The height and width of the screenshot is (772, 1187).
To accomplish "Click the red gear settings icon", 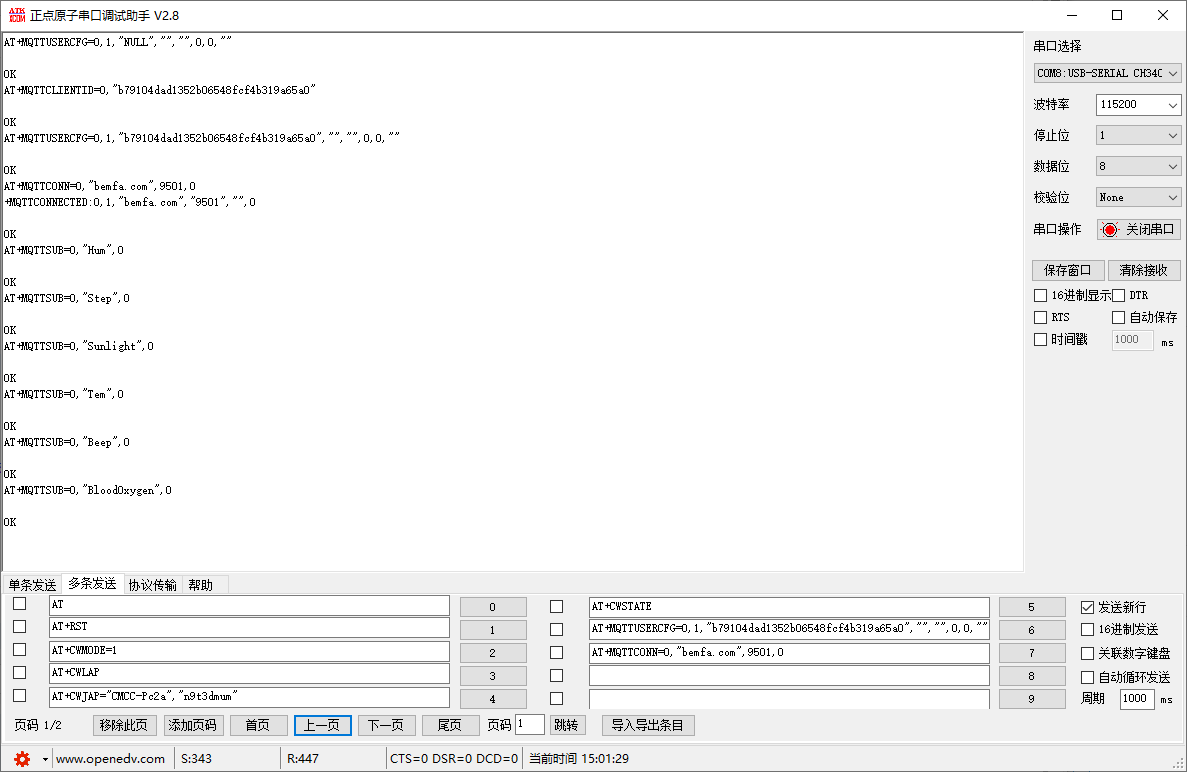I will (22, 758).
